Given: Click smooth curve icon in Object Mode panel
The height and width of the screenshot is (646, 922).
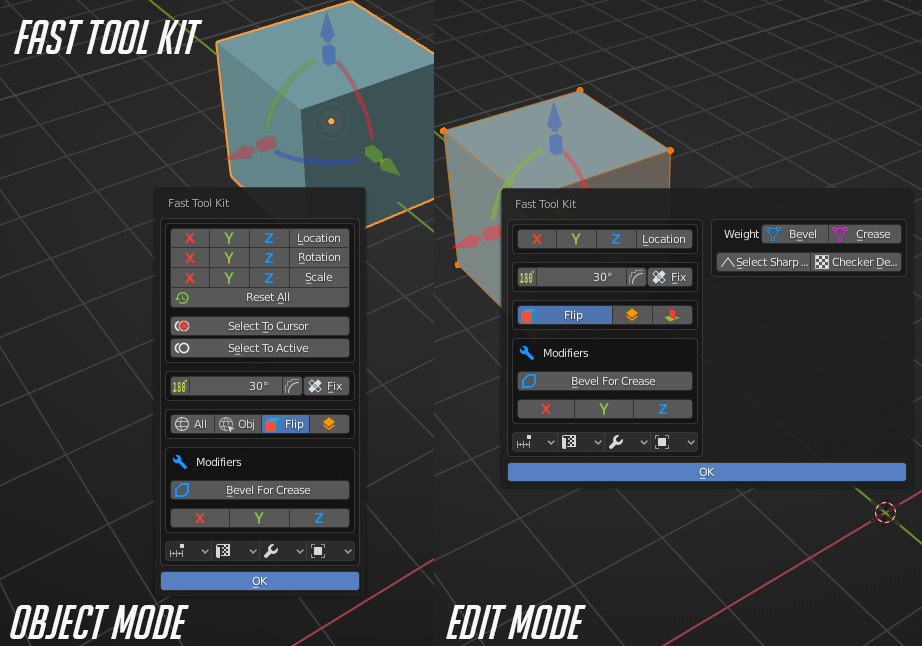Looking at the screenshot, I should [x=292, y=386].
